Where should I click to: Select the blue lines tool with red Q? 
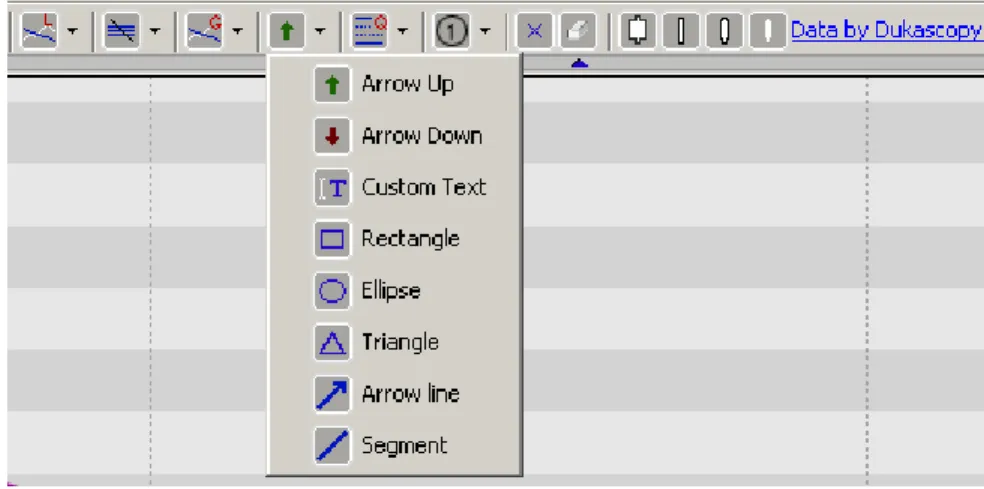coord(370,31)
